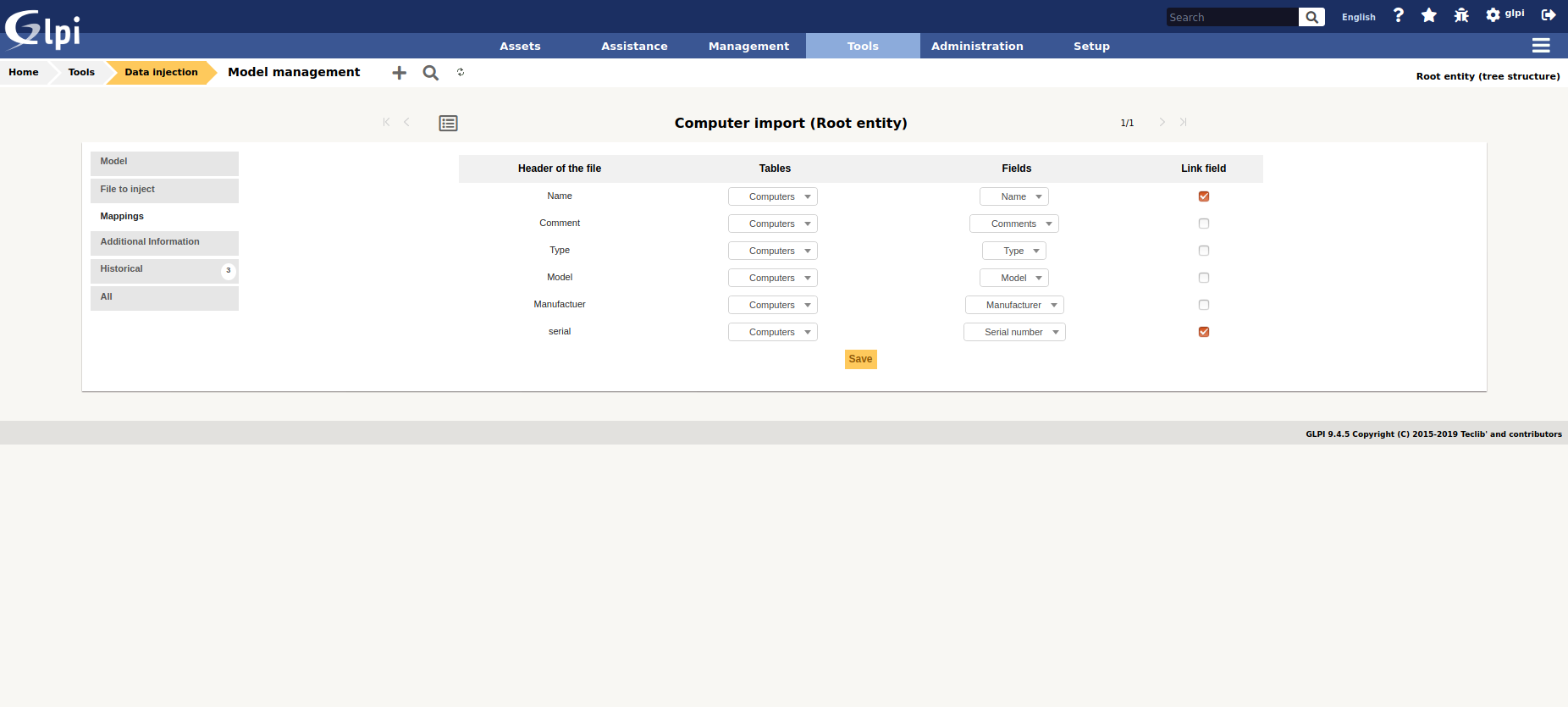Viewport: 1568px width, 707px height.
Task: Go to Data injection breadcrumb
Action: 161,73
